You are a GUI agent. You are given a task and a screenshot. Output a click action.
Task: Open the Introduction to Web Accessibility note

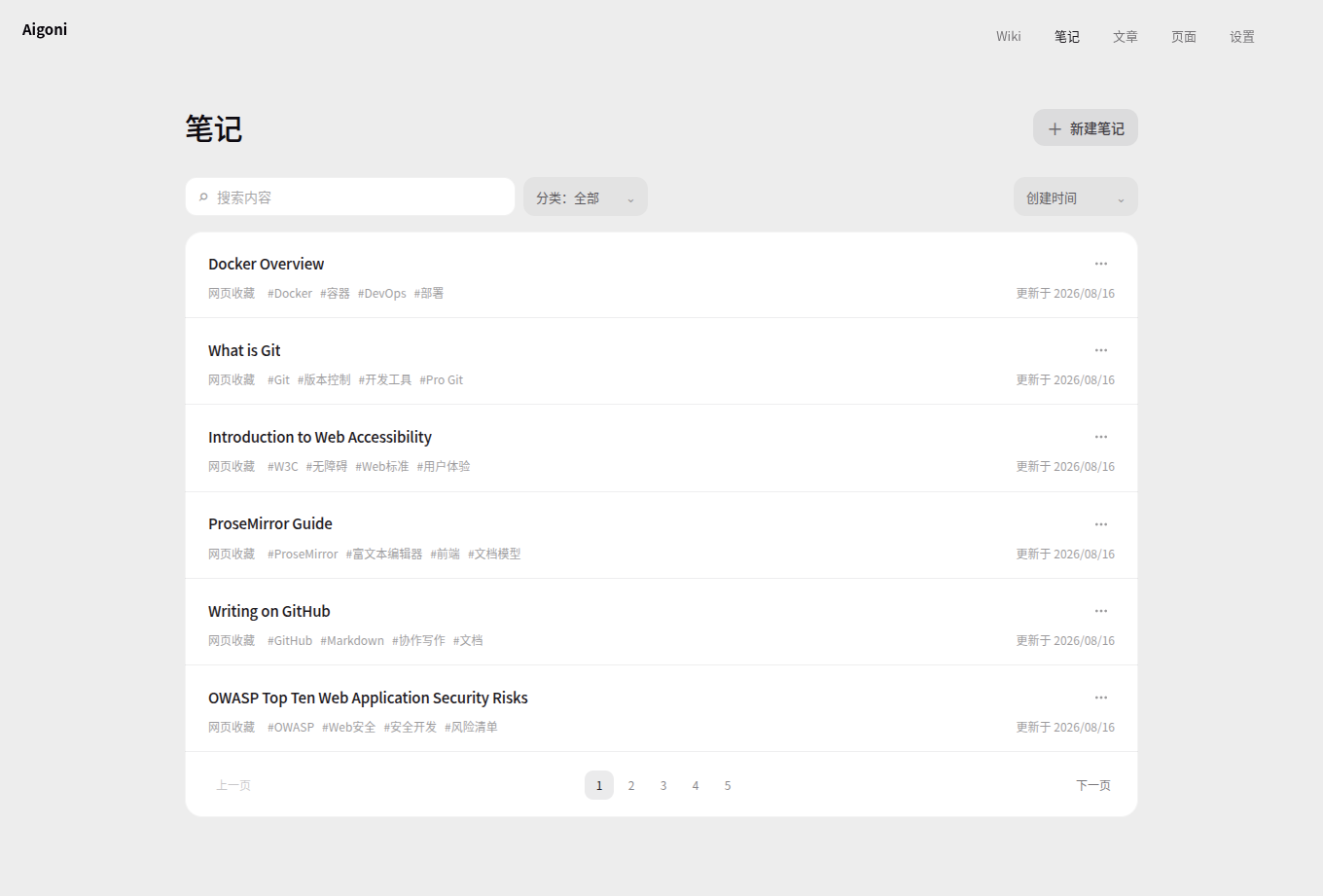(x=320, y=437)
